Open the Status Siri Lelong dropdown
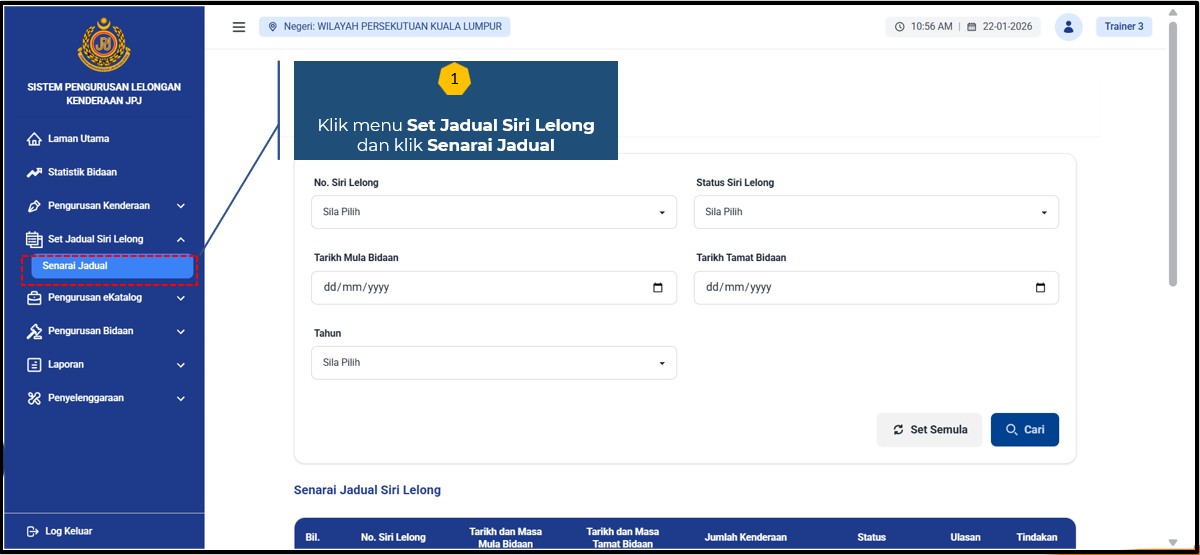The height and width of the screenshot is (555, 1200). (x=876, y=212)
